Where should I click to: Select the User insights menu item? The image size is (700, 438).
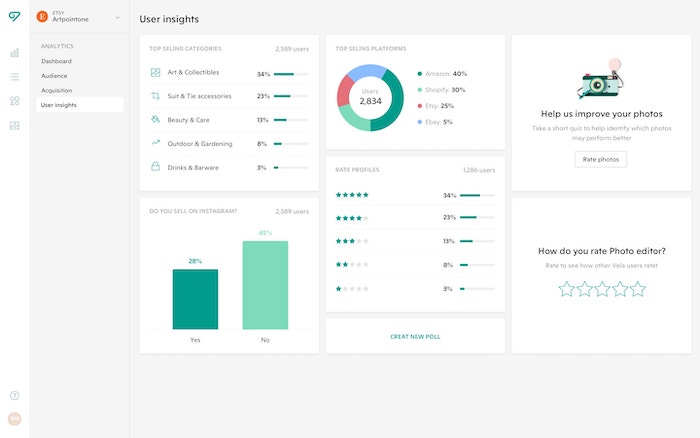79,105
